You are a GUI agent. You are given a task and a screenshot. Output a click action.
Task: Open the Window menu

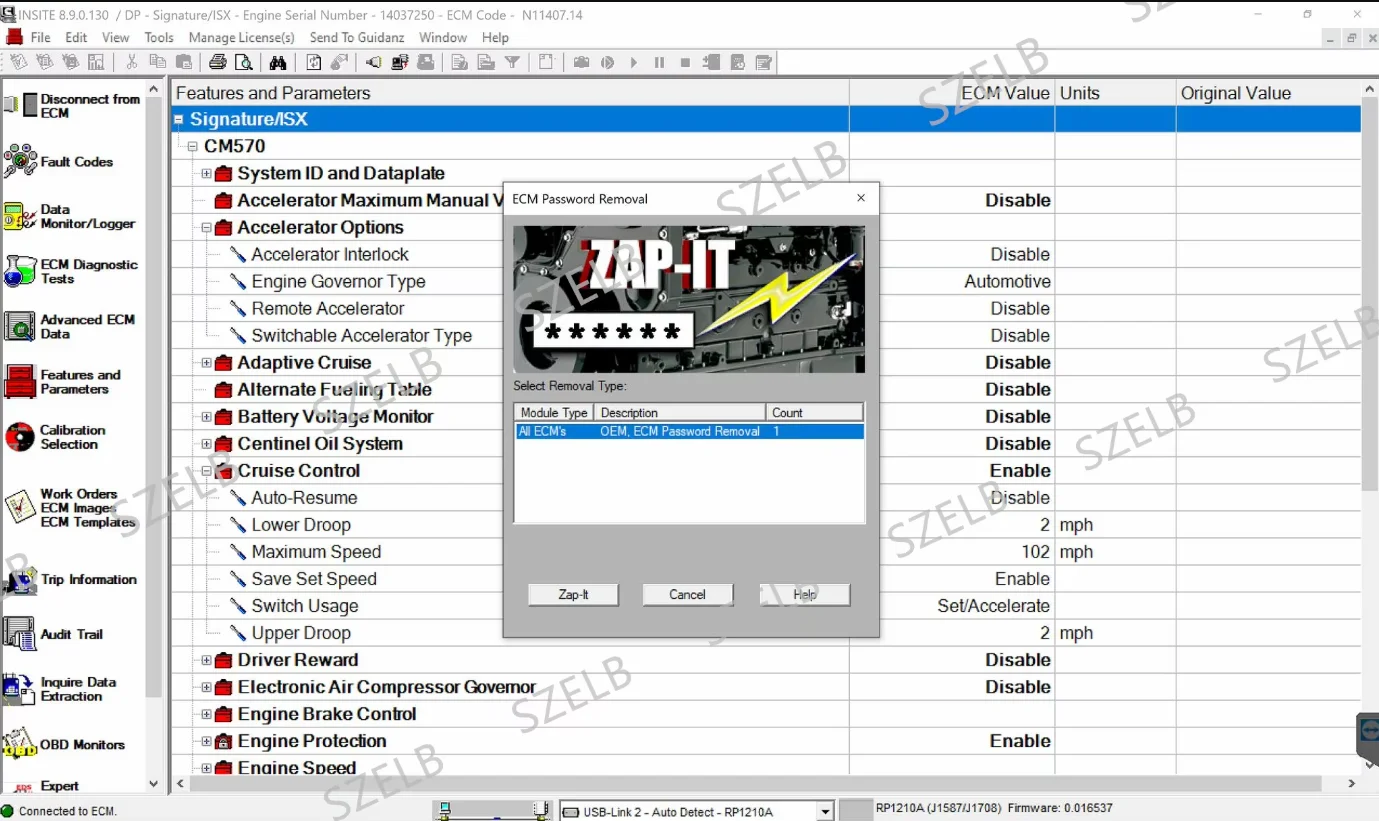click(x=443, y=37)
